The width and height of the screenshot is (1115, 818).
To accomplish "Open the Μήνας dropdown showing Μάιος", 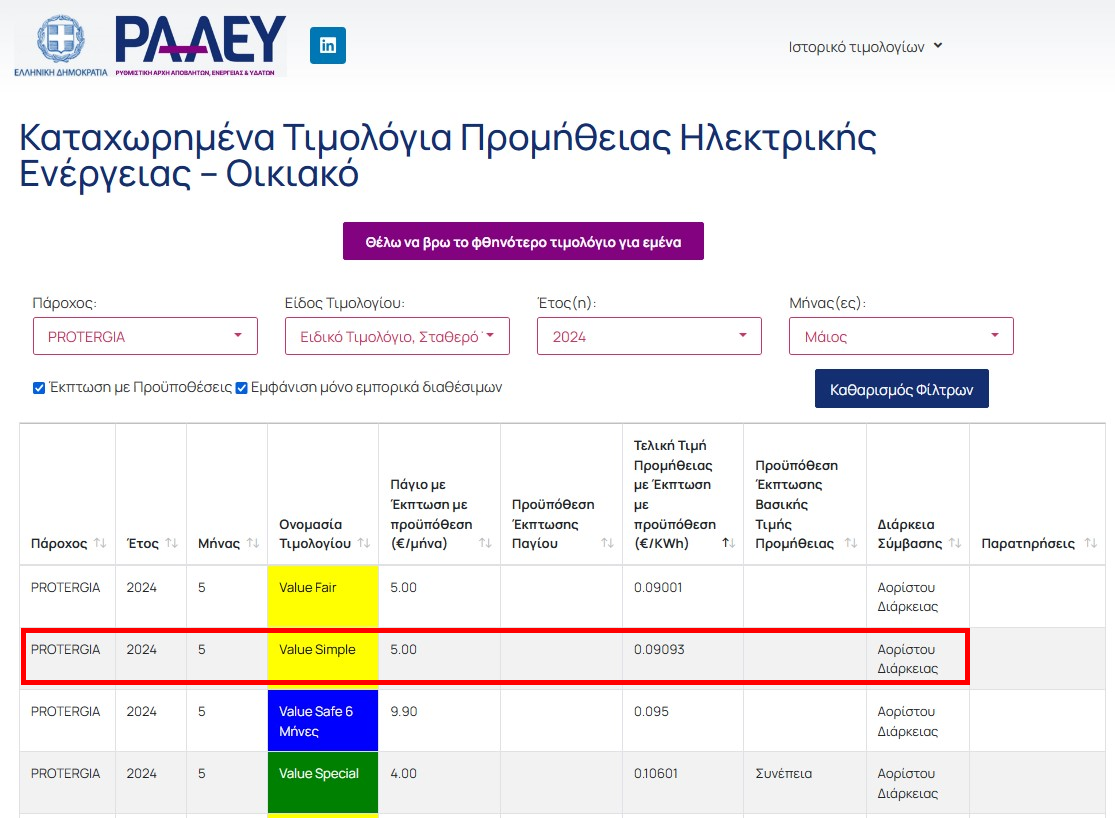I will click(x=901, y=336).
